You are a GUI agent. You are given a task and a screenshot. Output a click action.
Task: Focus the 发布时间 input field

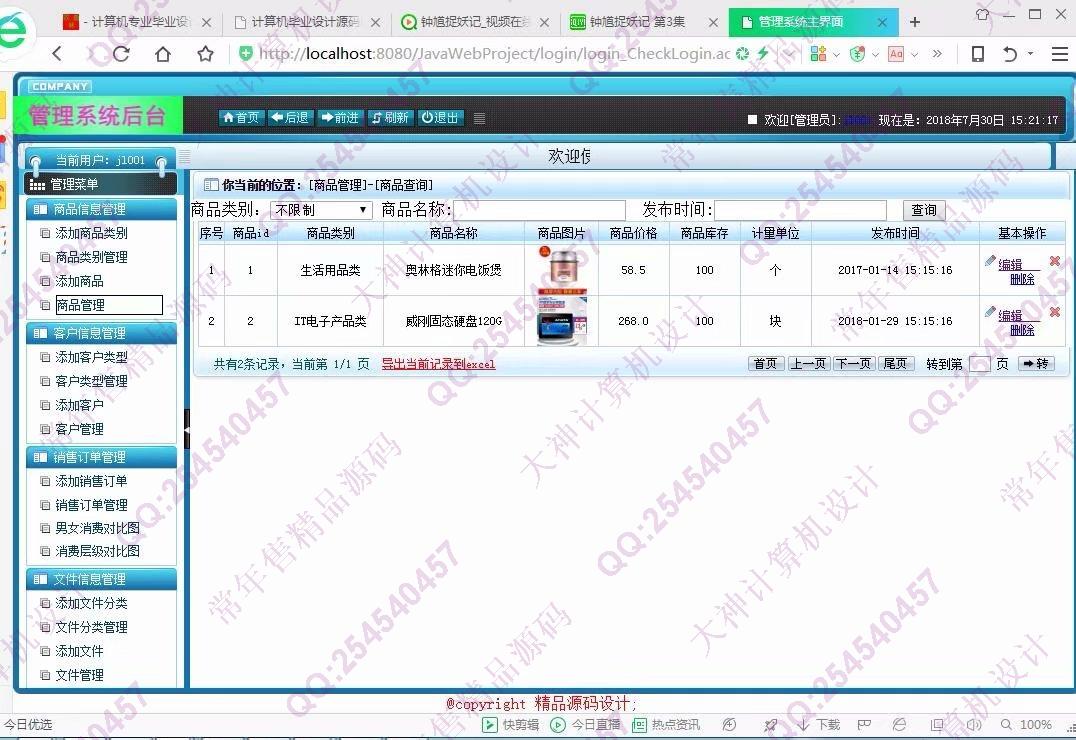[x=800, y=210]
